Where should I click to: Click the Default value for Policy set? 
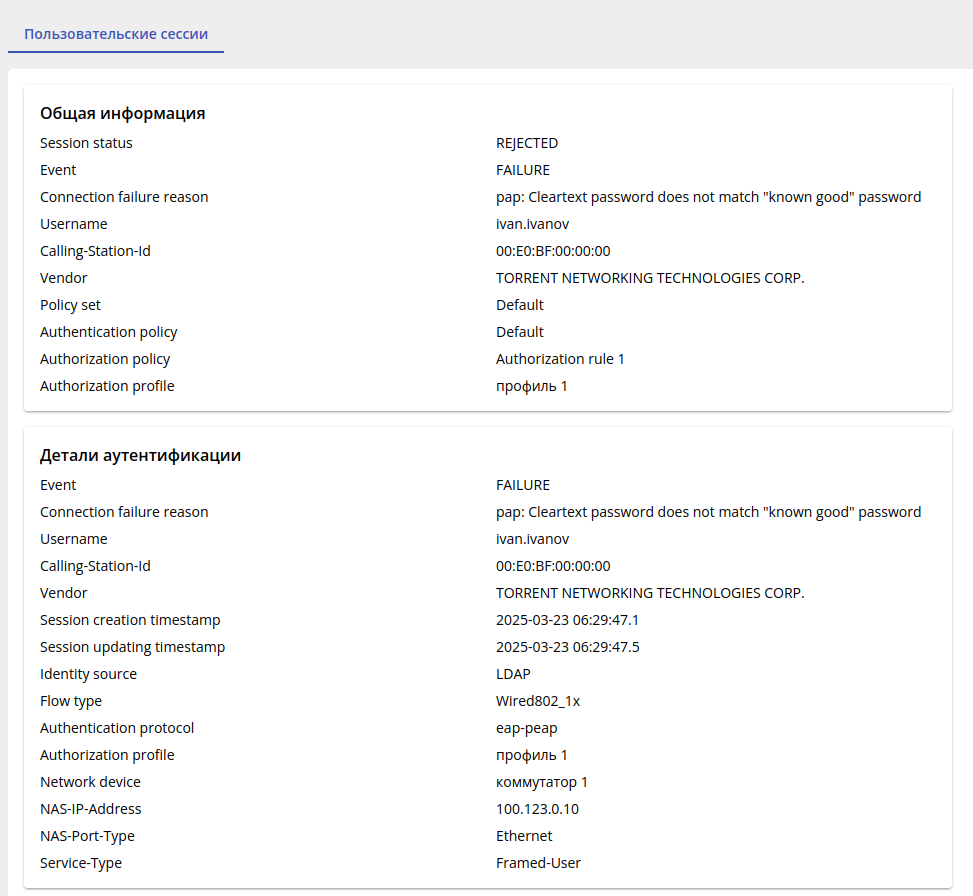(520, 305)
